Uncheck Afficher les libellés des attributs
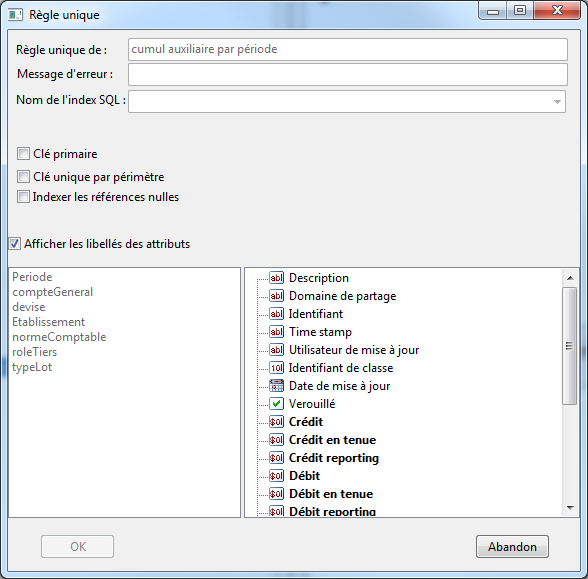This screenshot has width=588, height=579. (15, 244)
